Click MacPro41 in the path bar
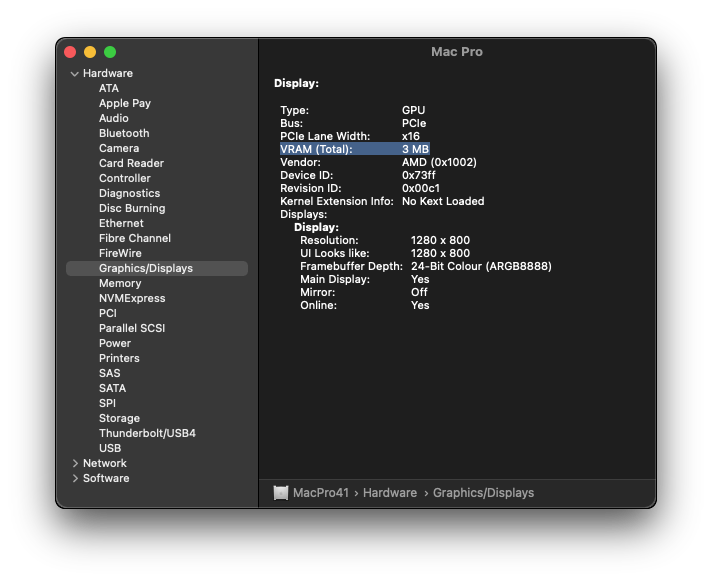 tap(321, 493)
